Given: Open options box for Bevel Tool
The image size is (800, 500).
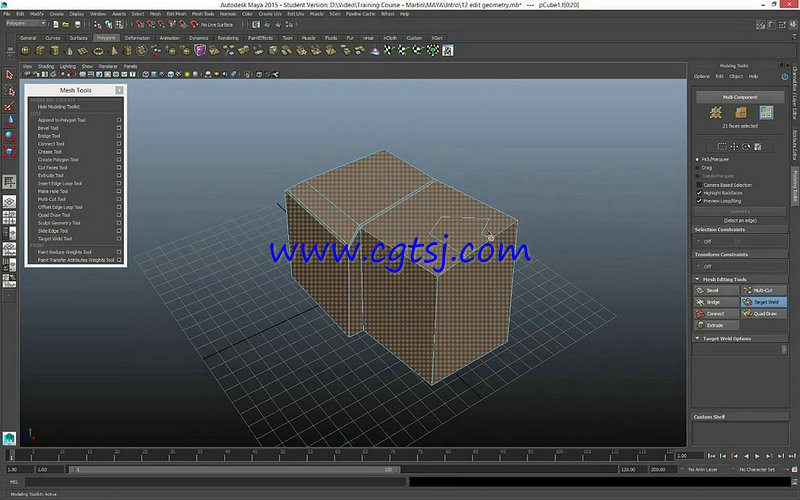Looking at the screenshot, I should [119, 128].
